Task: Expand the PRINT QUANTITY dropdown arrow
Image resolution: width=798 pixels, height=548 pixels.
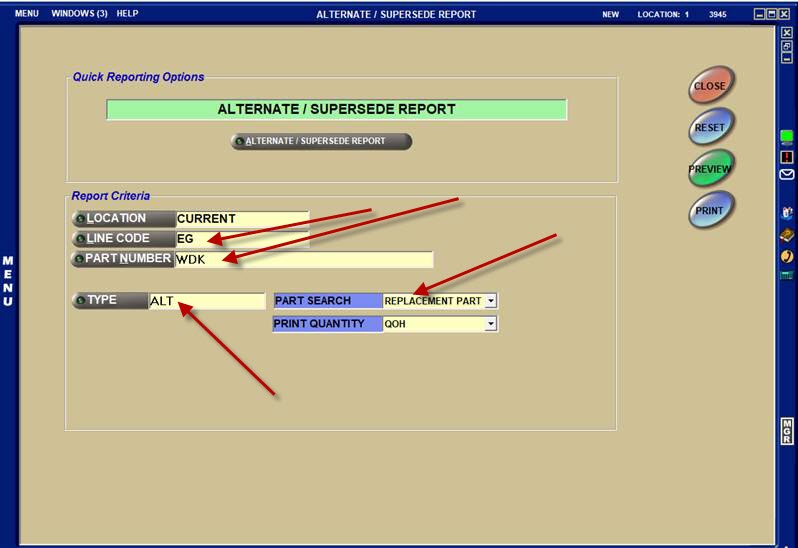Action: [491, 324]
